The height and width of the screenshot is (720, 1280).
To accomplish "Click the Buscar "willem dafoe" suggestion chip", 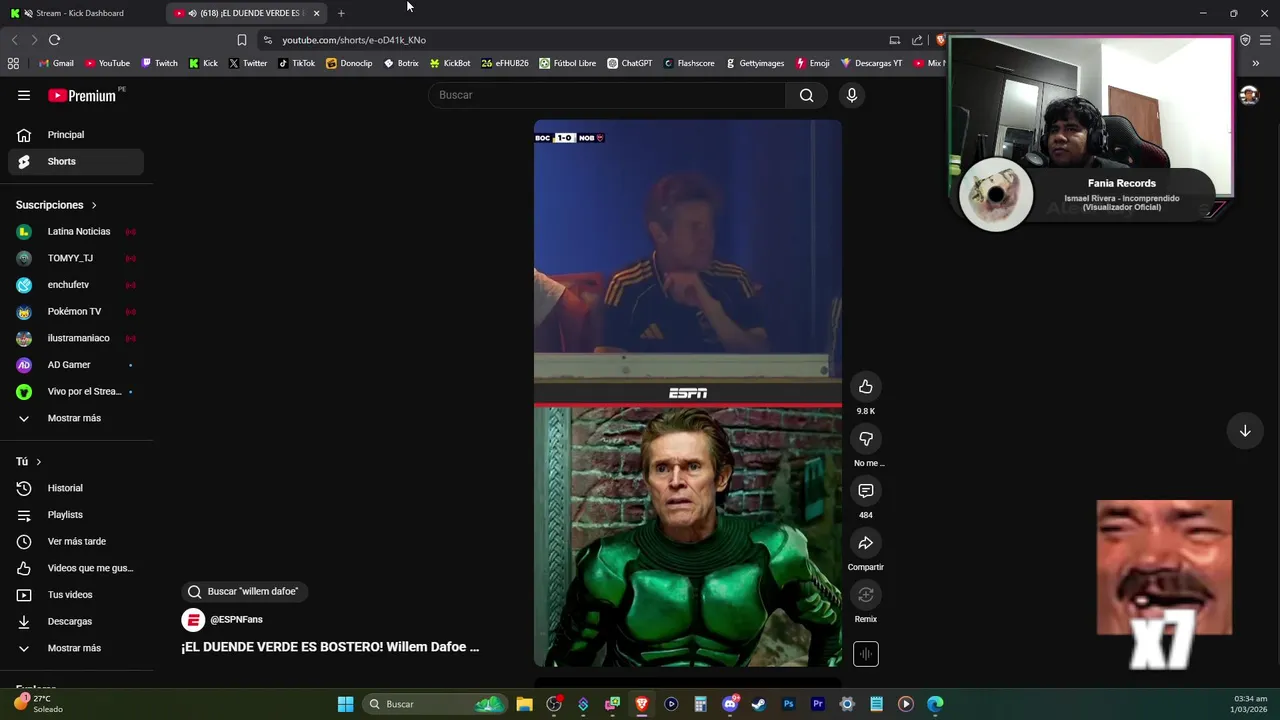I will pos(244,591).
